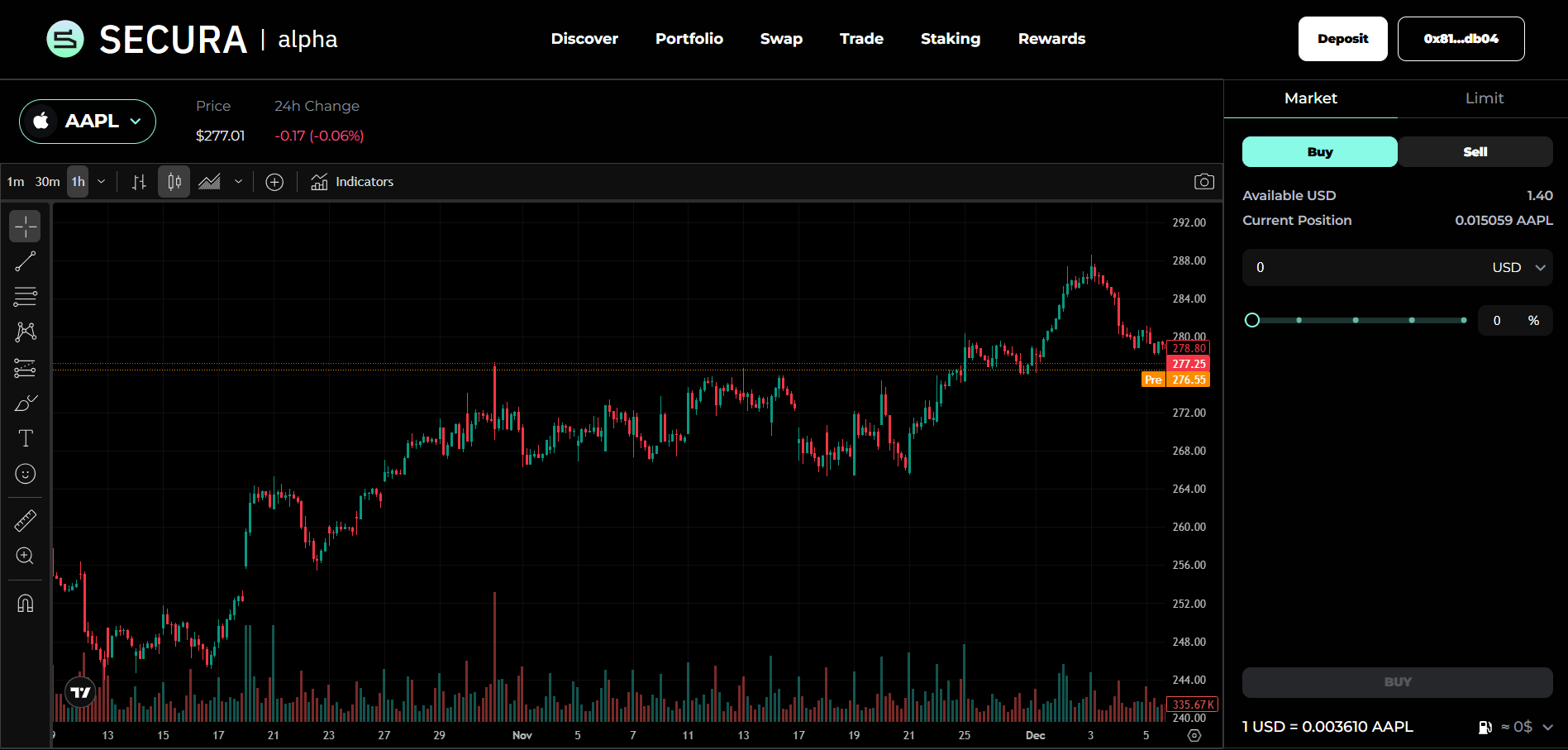Viewport: 1568px width, 750px height.
Task: Select the trend line drawing tool
Action: tap(25, 261)
